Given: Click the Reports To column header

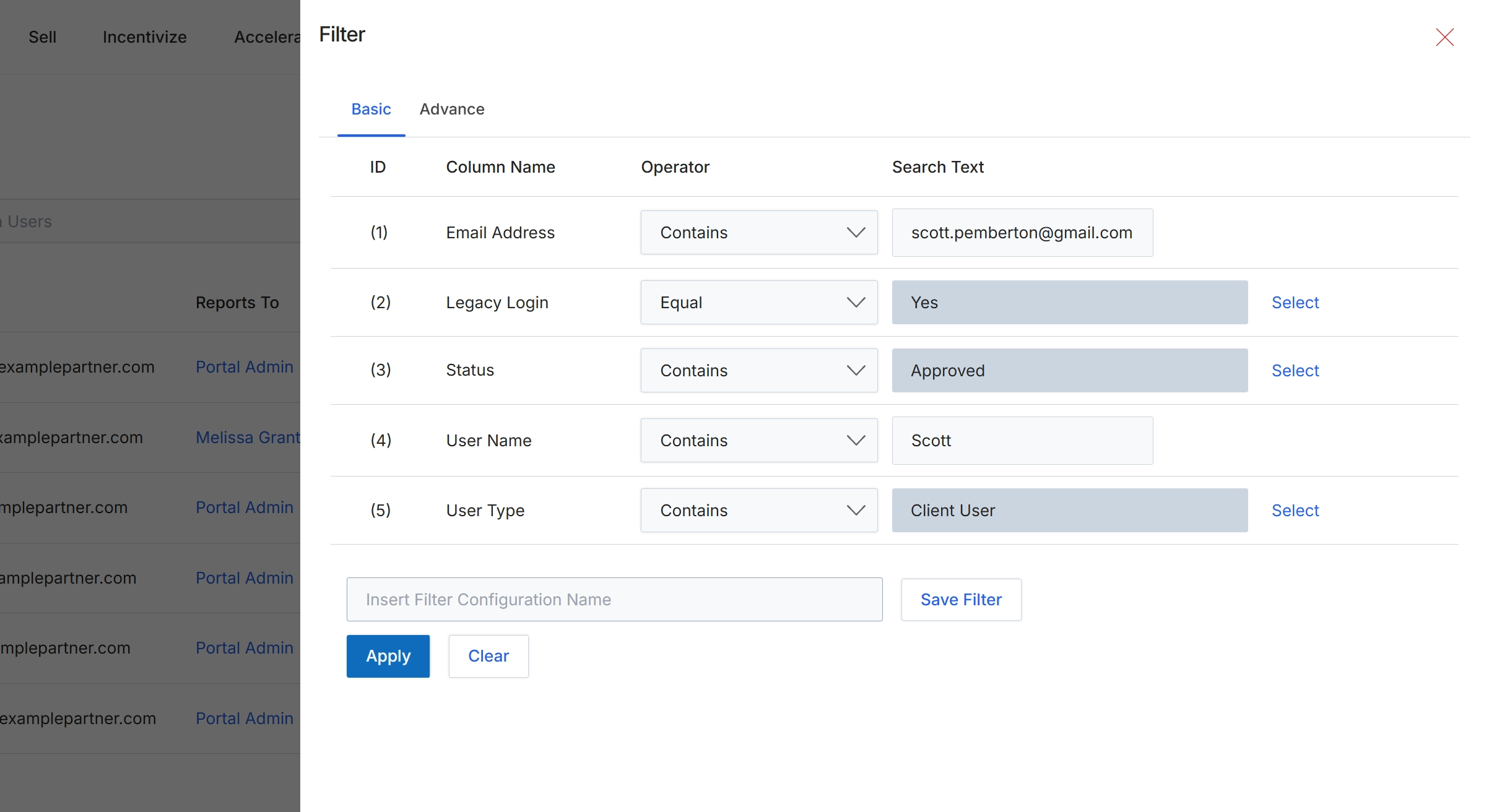Looking at the screenshot, I should coord(237,302).
